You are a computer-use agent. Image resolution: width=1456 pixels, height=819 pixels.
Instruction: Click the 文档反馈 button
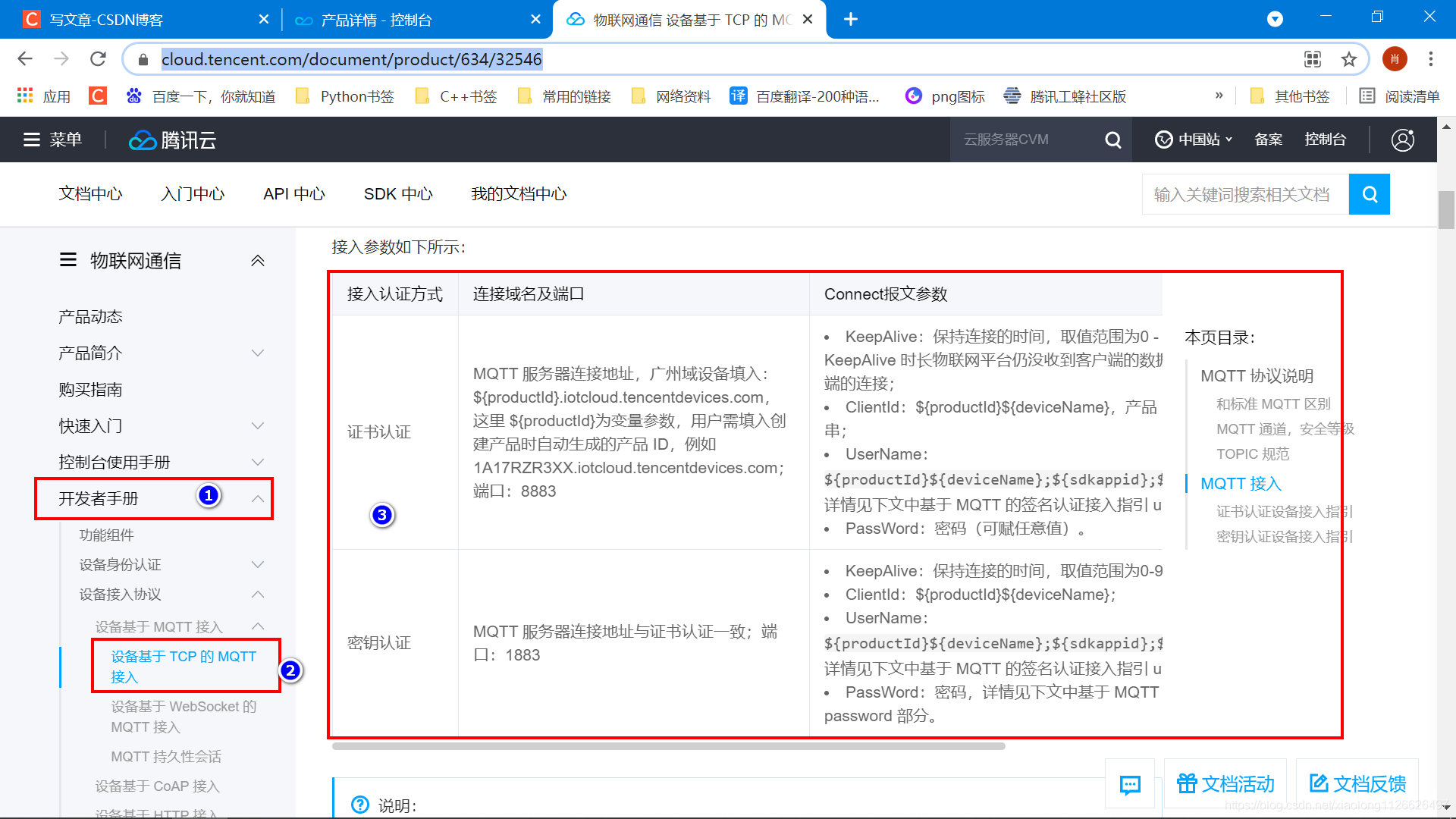(1357, 784)
